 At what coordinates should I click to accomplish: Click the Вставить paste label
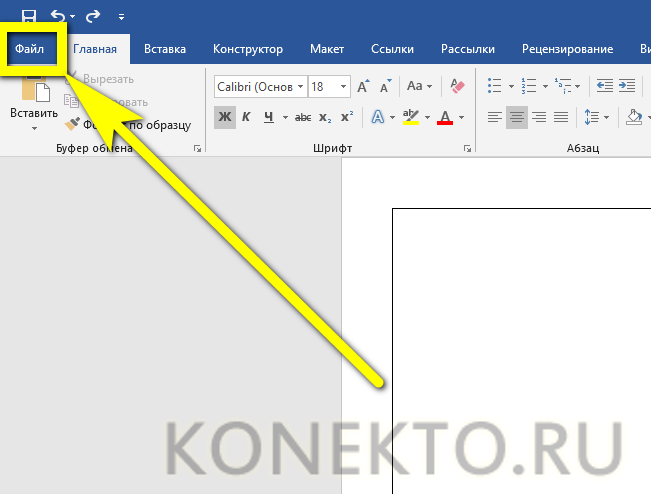tap(34, 113)
